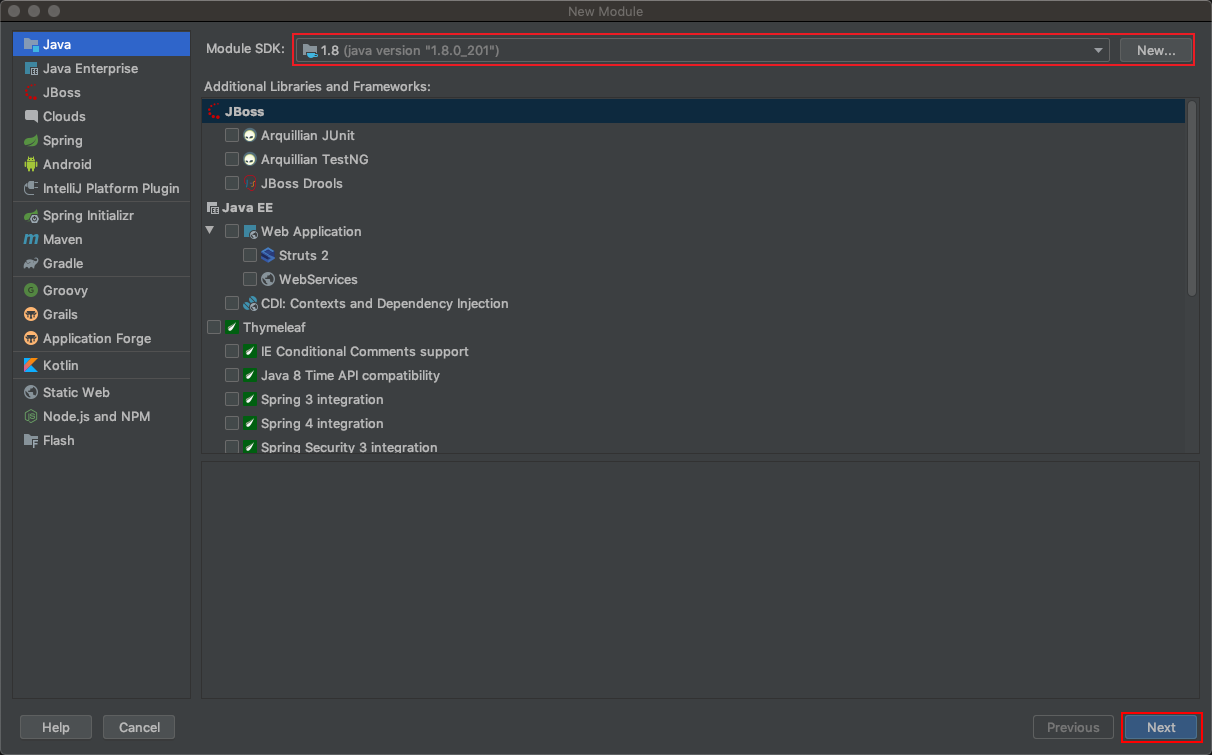Click the CDI framework icon

pos(250,303)
